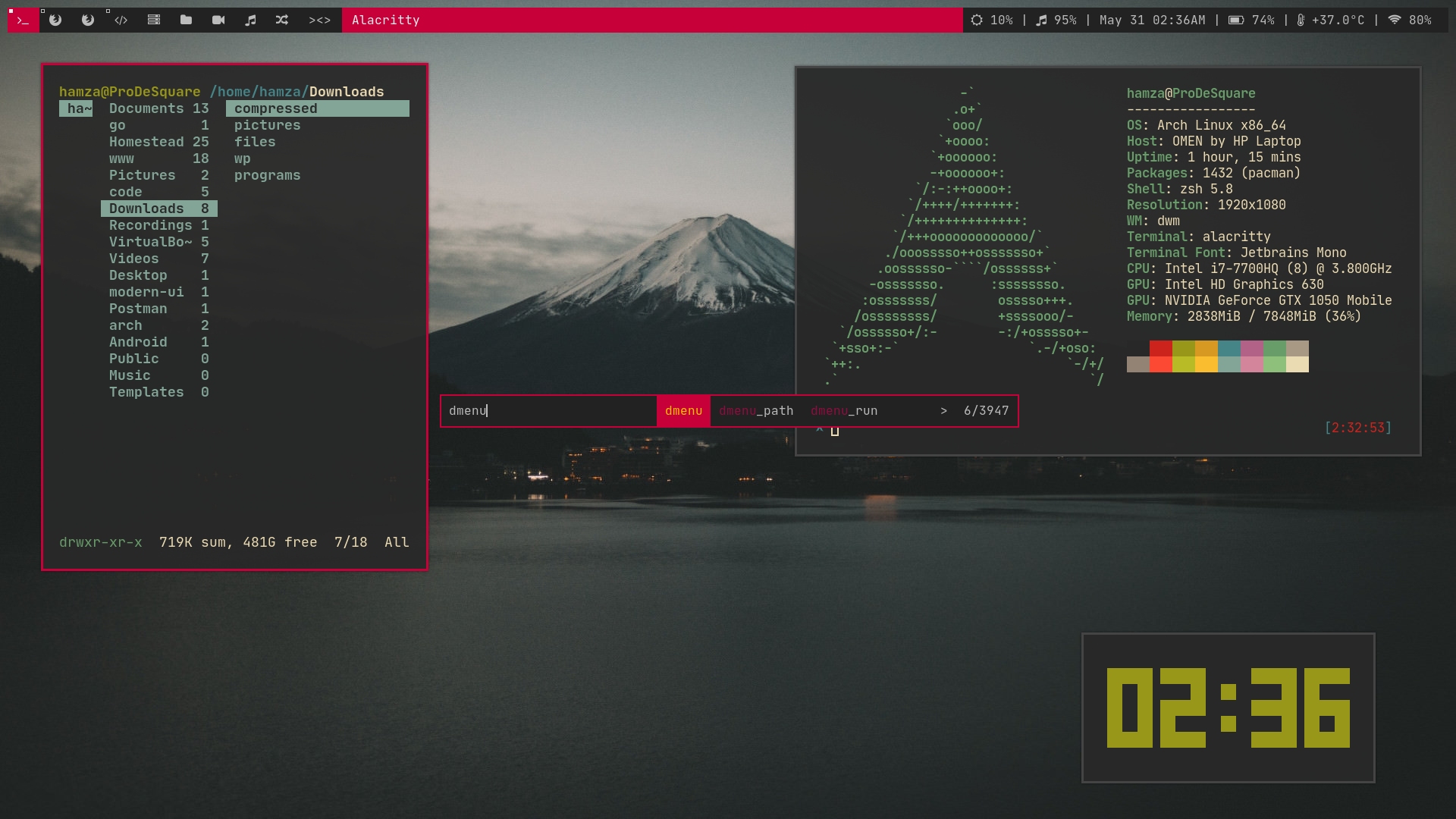This screenshot has width=1456, height=819.
Task: Select the music note workspace icon
Action: 250,20
